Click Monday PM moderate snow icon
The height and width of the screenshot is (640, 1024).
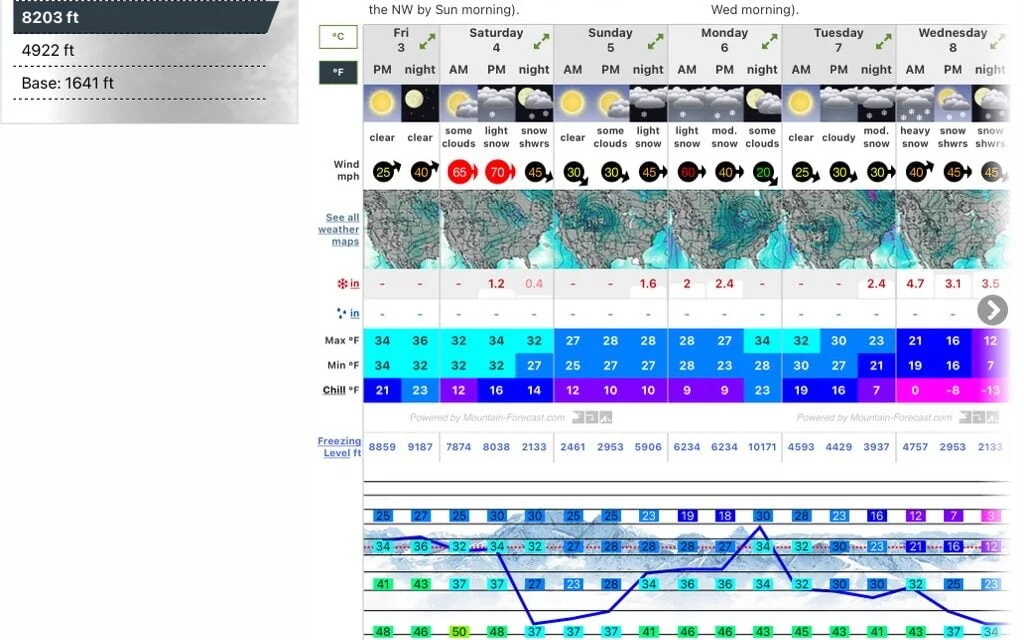pos(724,103)
